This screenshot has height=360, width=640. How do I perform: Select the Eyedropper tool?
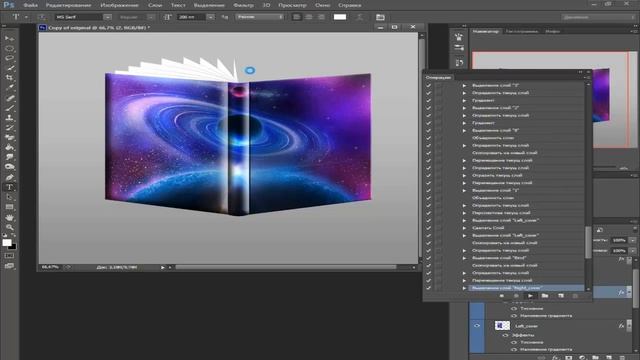[x=9, y=88]
